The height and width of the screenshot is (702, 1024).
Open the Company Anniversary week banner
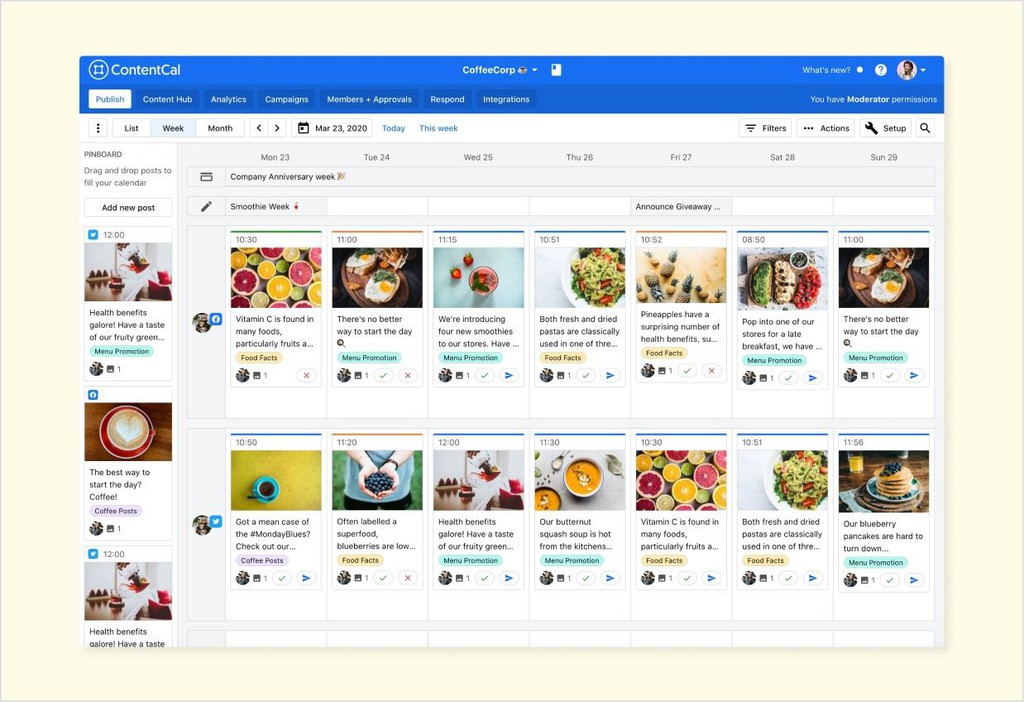(x=580, y=177)
